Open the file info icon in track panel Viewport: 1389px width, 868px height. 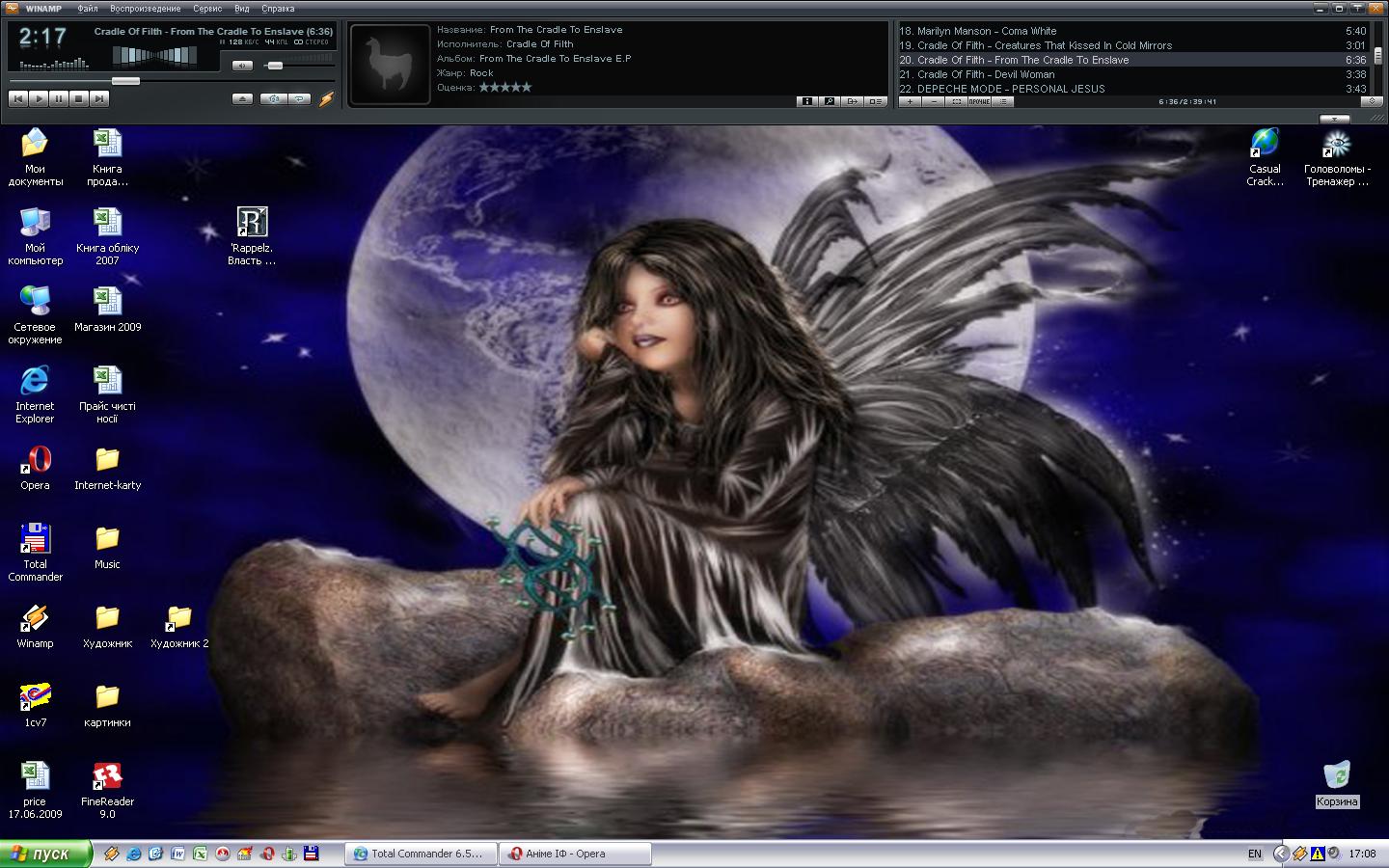[807, 101]
